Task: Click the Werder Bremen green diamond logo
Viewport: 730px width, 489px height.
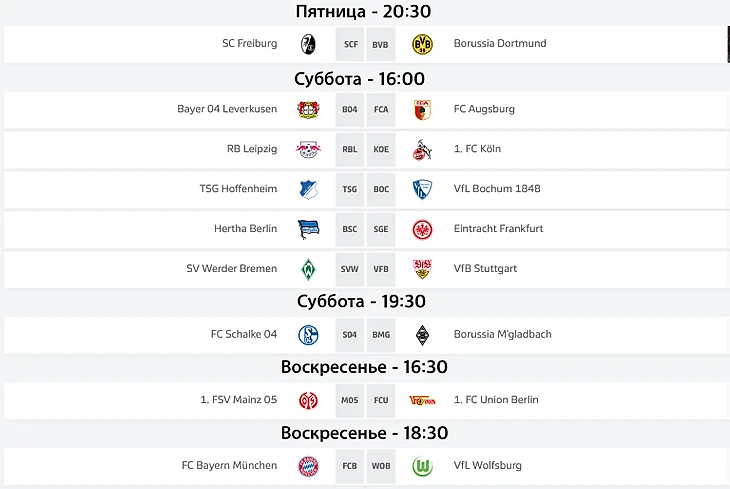Action: [308, 269]
